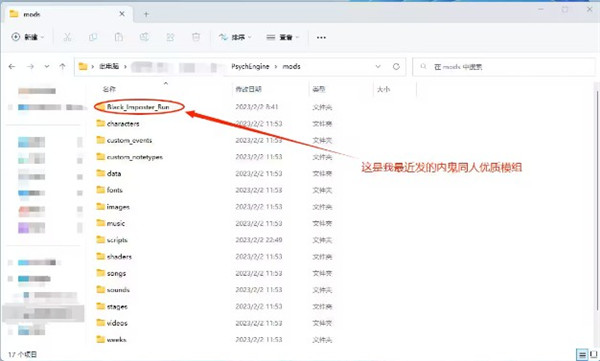Expand recent locations chevron
Viewport: 600px width, 361px height.
pos(47,67)
